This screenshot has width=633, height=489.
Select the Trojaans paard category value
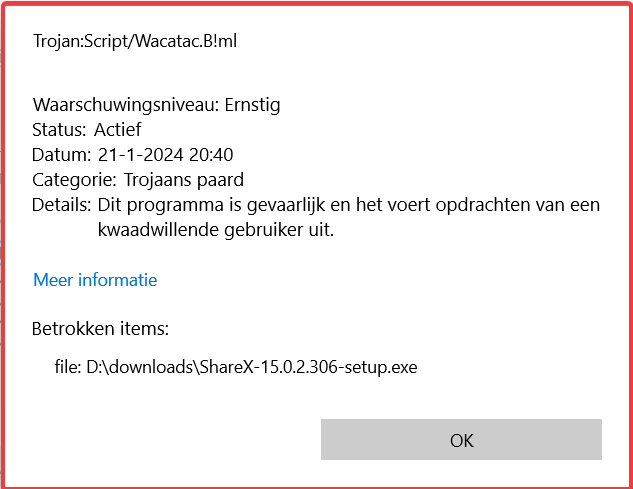pos(184,179)
